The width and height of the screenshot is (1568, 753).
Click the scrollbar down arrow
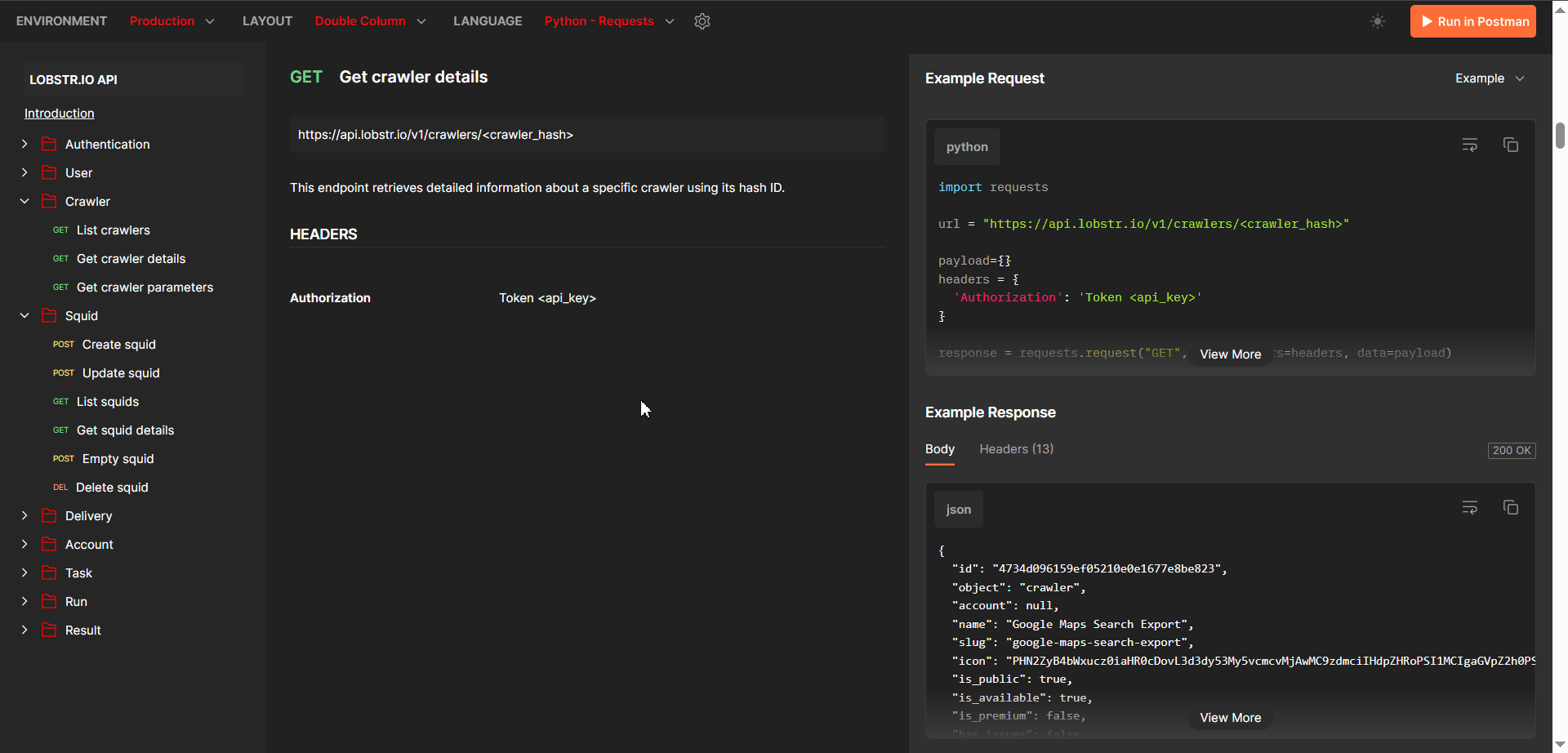click(x=1560, y=744)
